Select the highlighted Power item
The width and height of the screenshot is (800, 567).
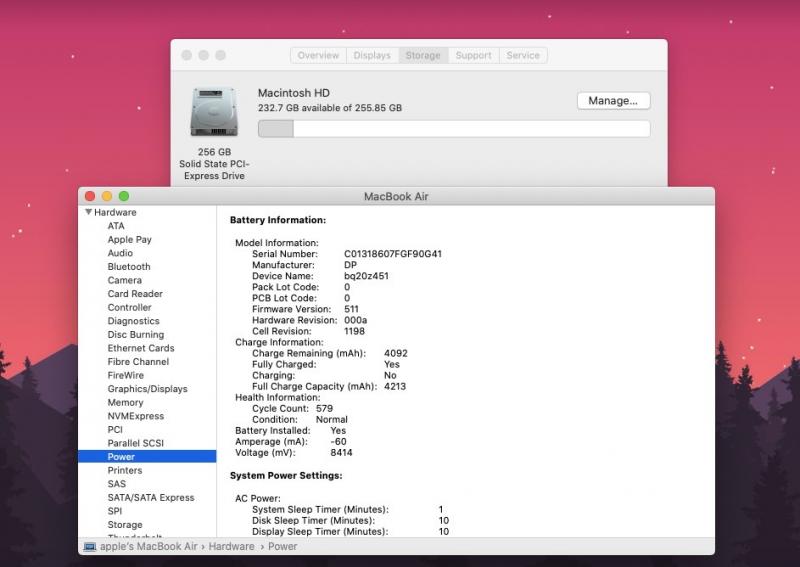click(x=147, y=457)
